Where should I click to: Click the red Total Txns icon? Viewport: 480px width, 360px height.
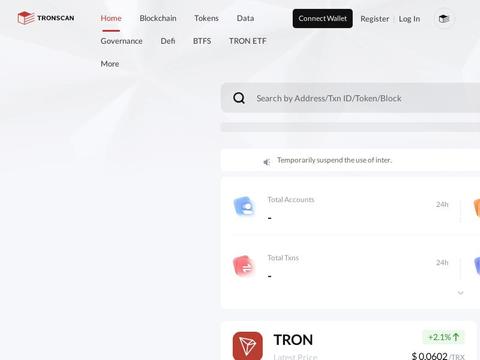(244, 266)
